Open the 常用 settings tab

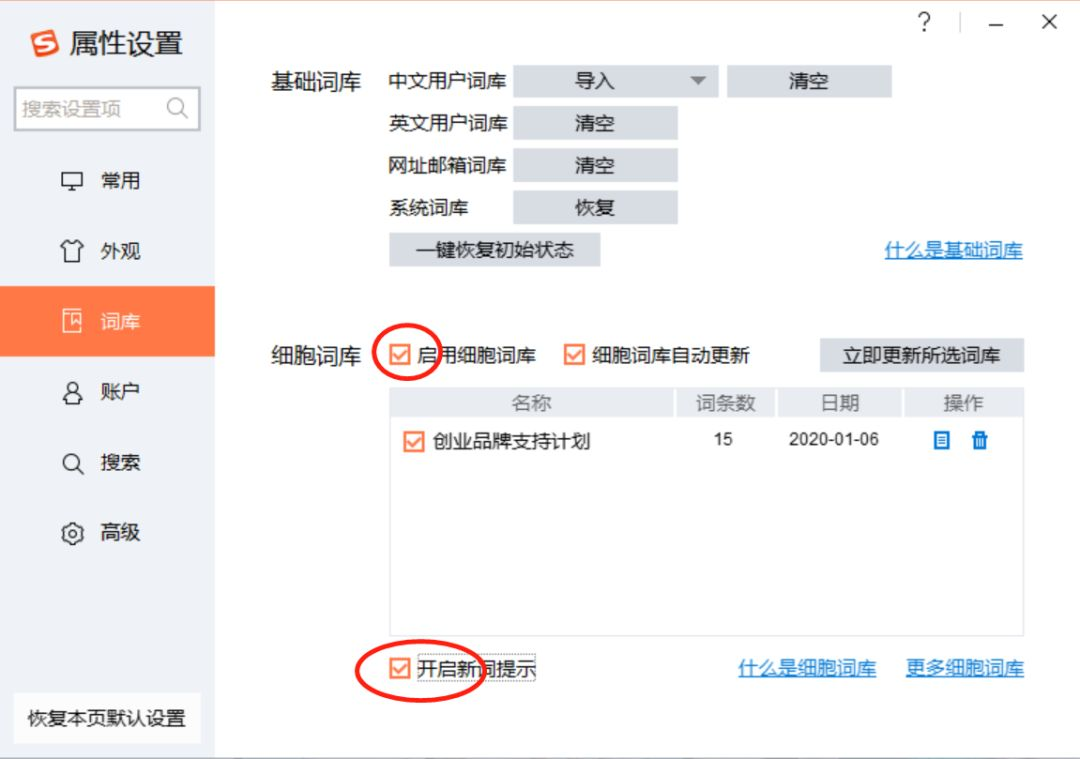(107, 180)
